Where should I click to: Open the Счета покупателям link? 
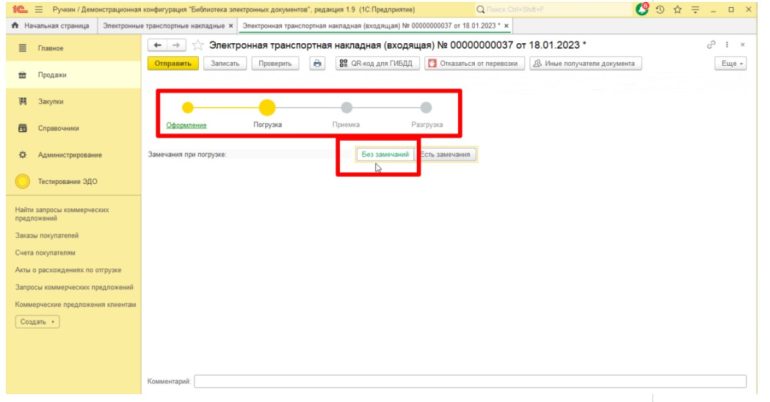point(45,253)
